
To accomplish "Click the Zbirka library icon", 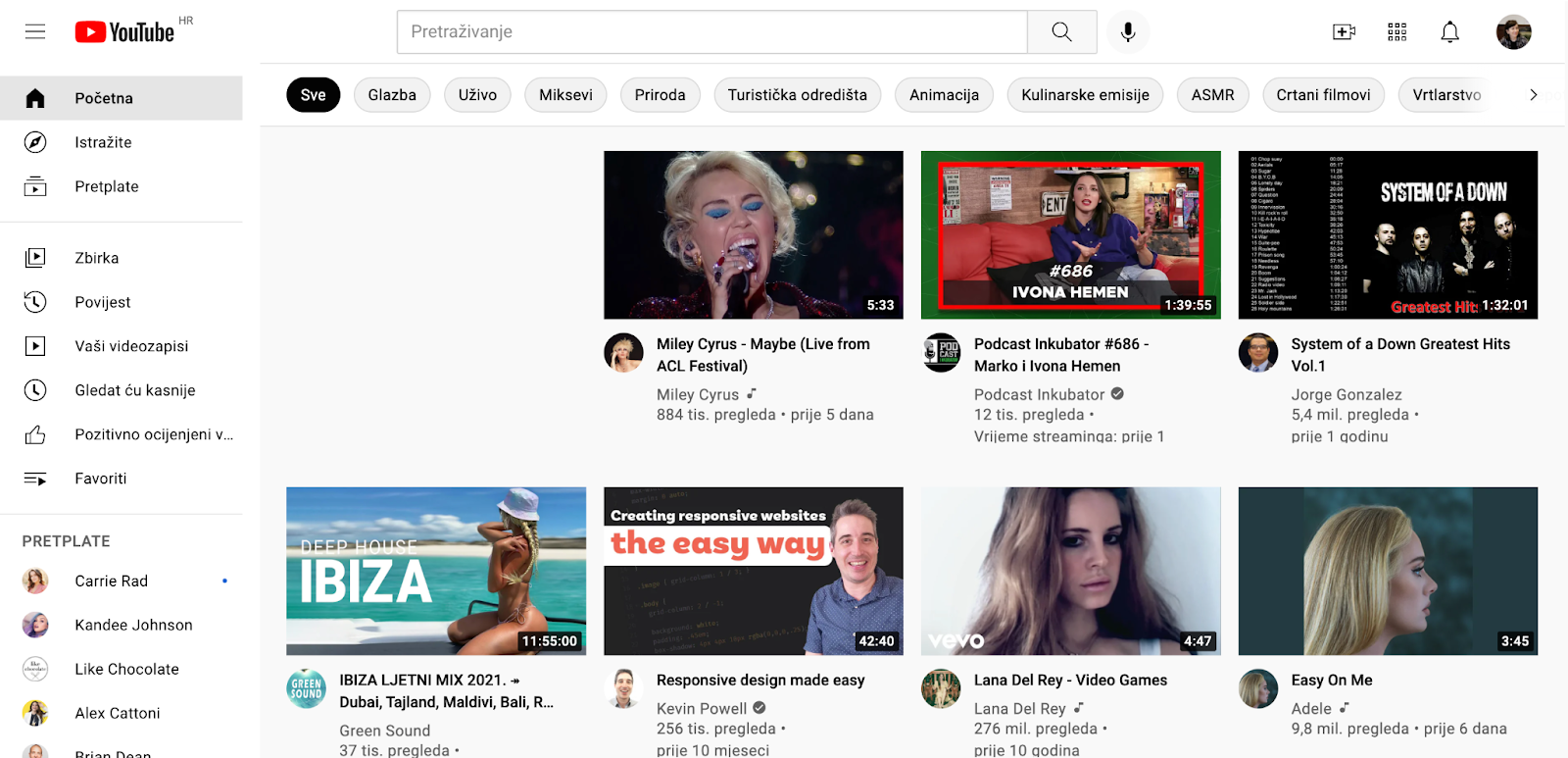I will 35,258.
